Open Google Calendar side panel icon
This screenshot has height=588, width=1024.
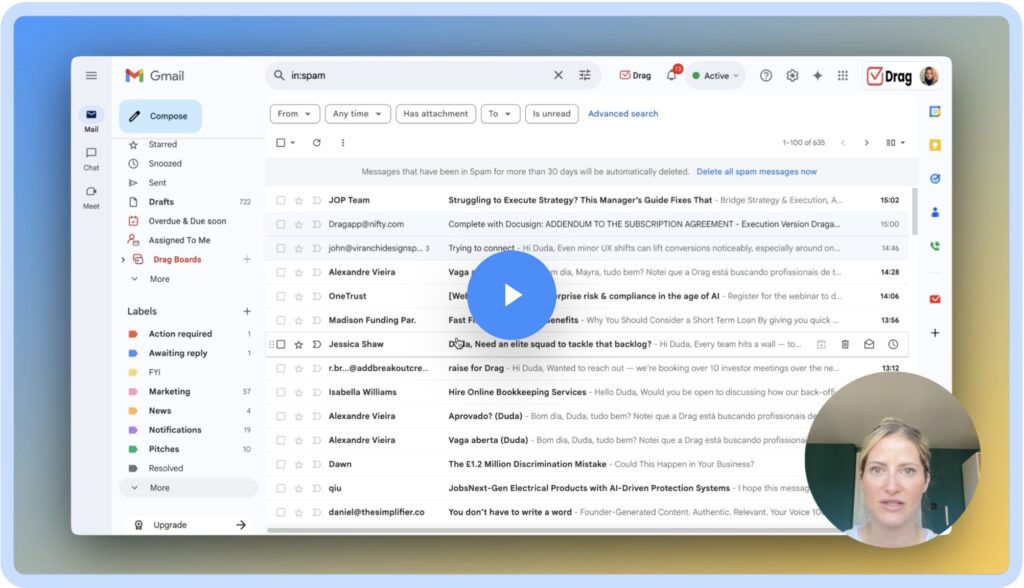[935, 112]
